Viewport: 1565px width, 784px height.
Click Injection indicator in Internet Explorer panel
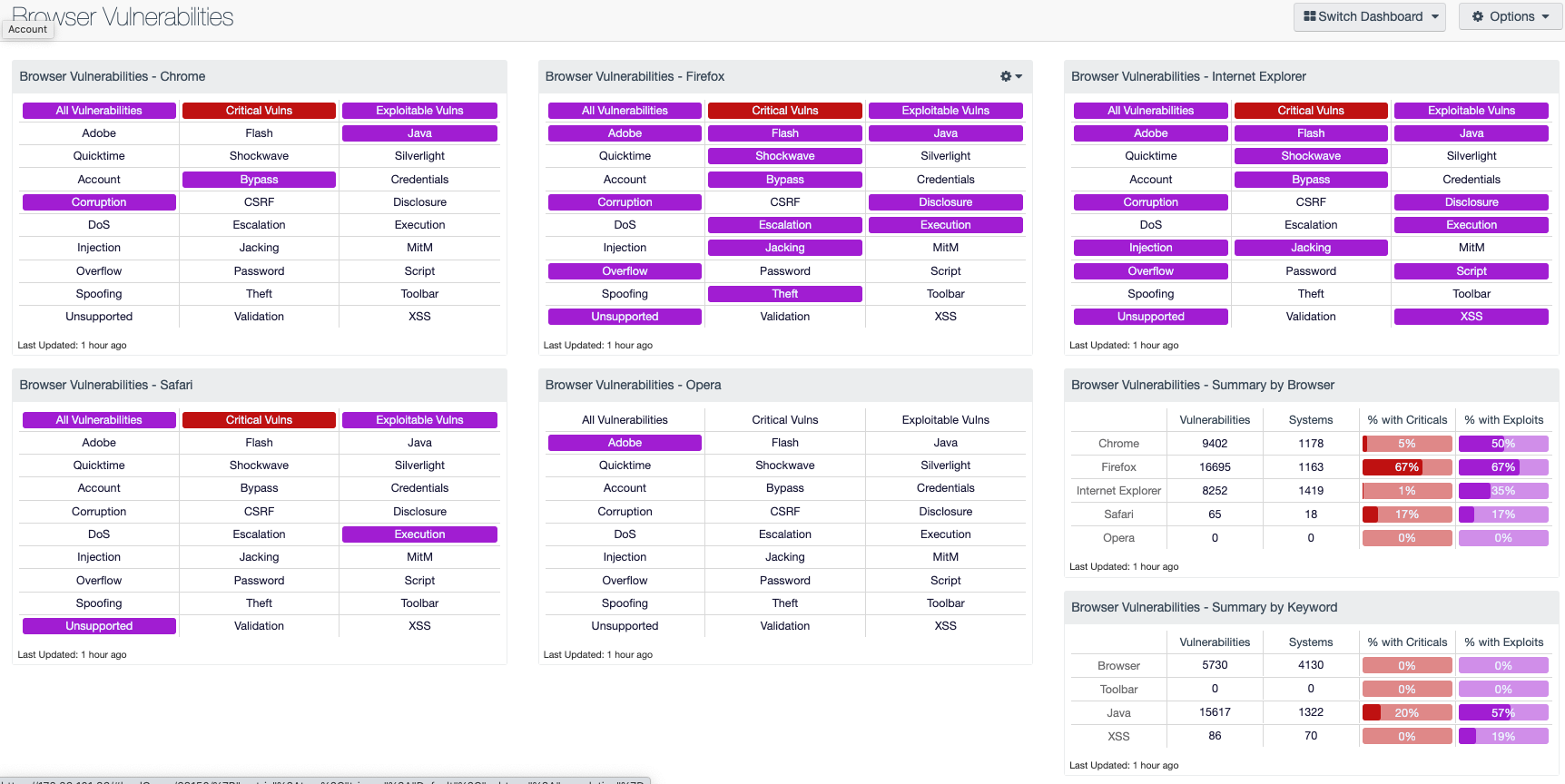tap(1150, 248)
